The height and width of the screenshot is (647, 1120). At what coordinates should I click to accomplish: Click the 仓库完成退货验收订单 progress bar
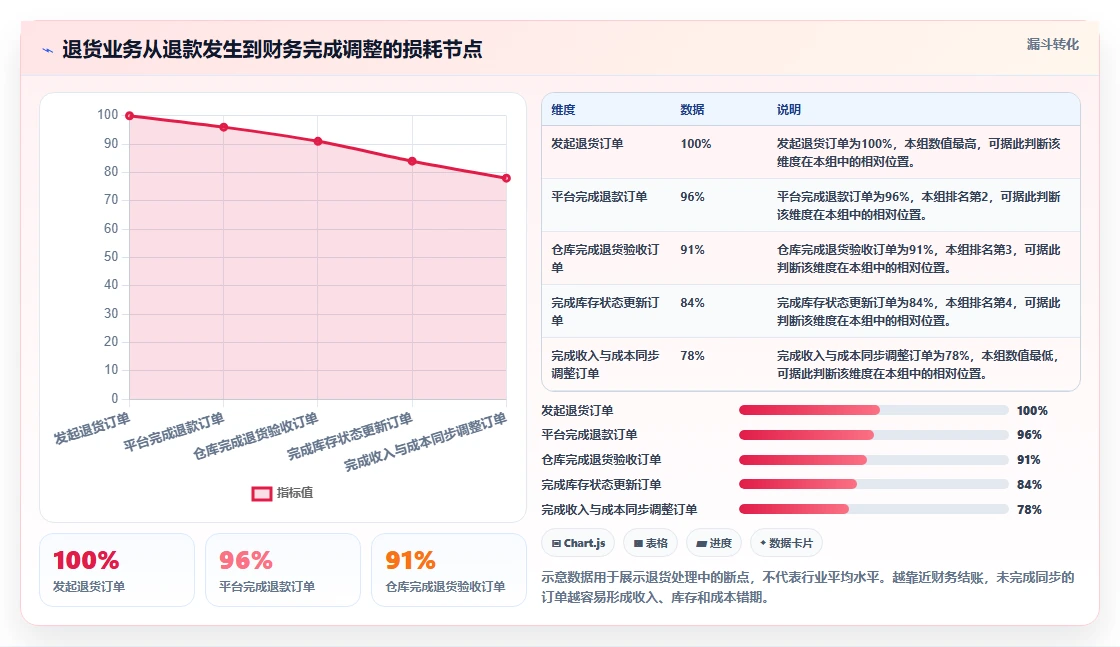[874, 460]
